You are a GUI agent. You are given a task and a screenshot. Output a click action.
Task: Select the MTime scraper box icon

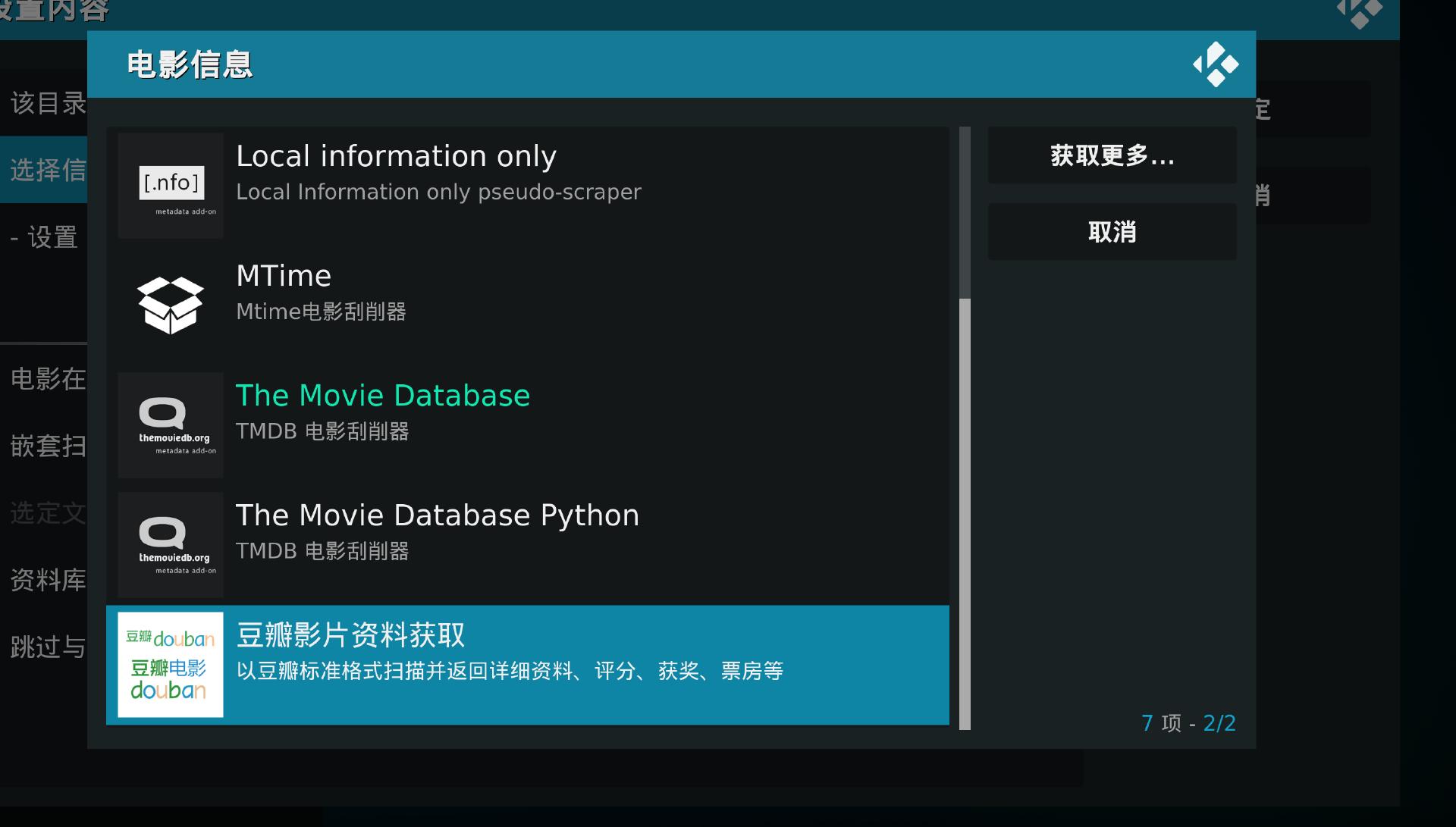point(170,303)
